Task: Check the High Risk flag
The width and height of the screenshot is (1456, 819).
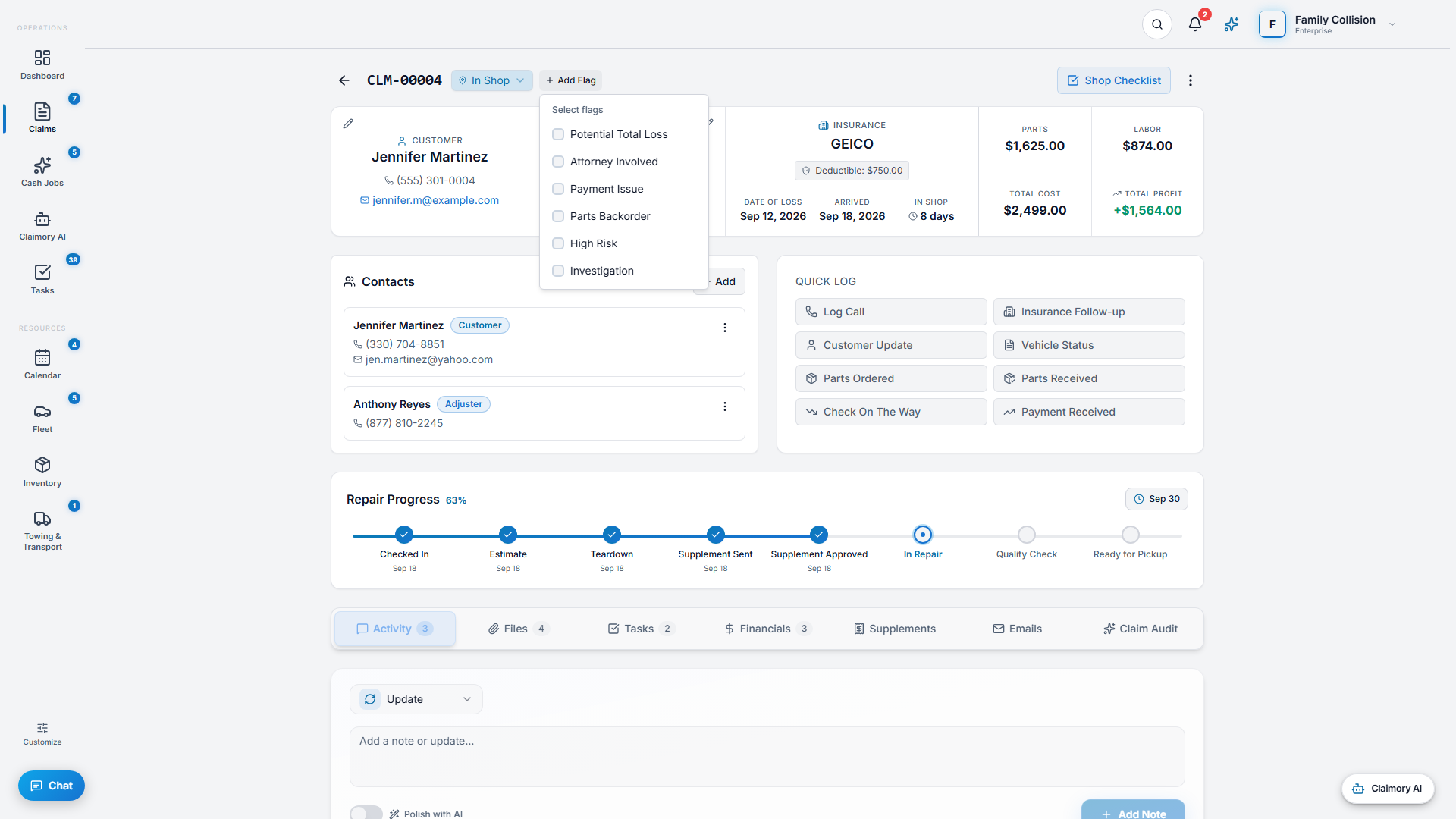Action: (x=558, y=243)
